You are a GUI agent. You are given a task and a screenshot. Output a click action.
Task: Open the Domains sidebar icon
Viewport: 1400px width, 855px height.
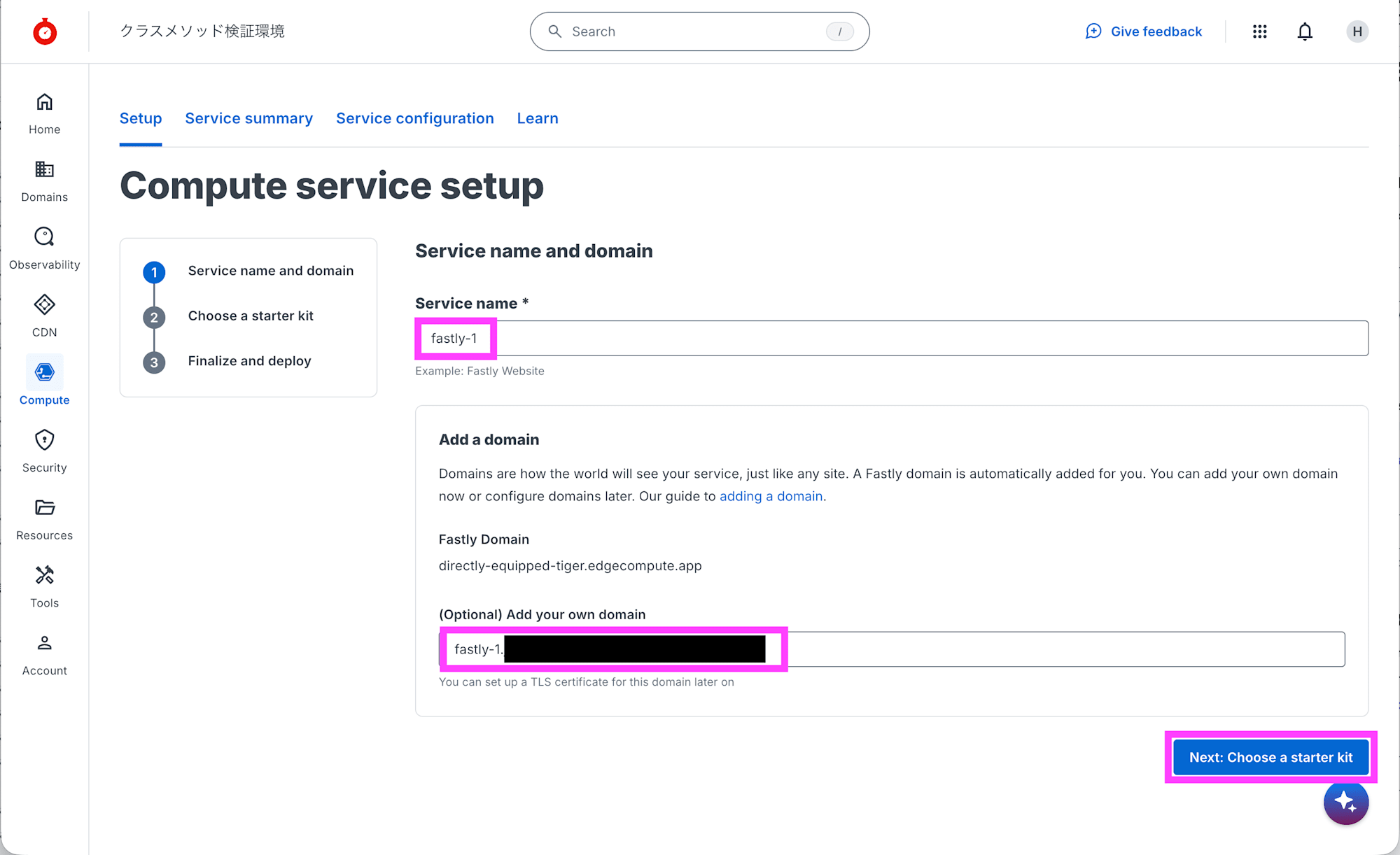click(44, 170)
